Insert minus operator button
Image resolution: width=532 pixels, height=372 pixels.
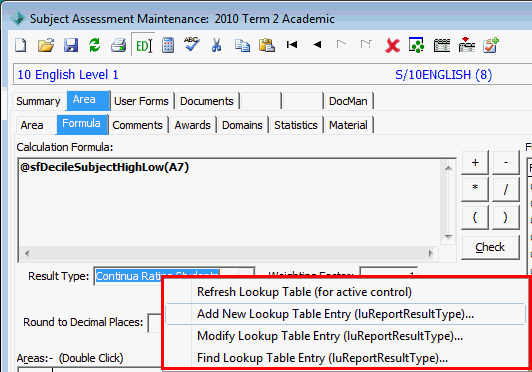point(506,162)
